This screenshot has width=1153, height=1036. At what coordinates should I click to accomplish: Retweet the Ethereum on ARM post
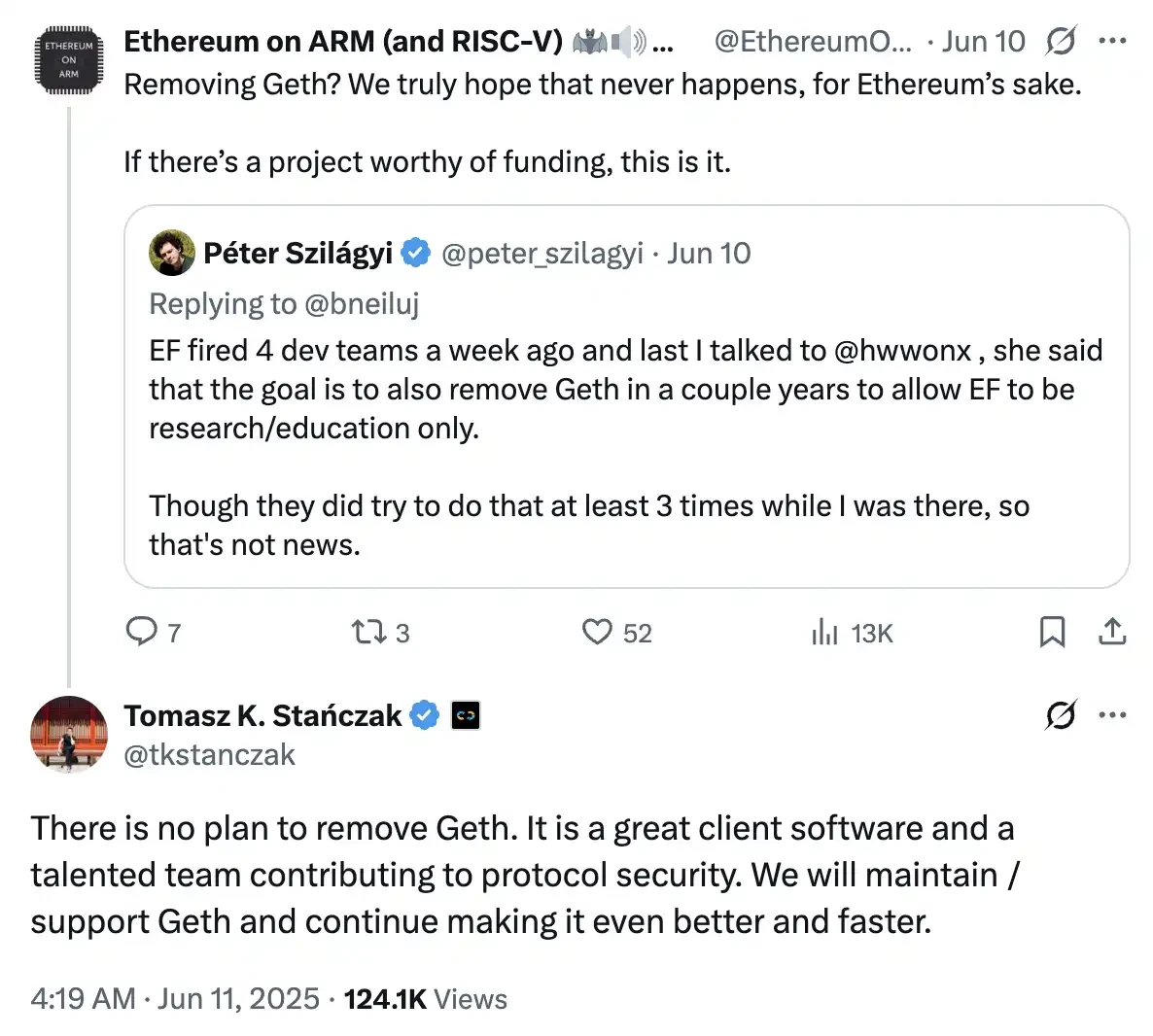click(x=368, y=633)
